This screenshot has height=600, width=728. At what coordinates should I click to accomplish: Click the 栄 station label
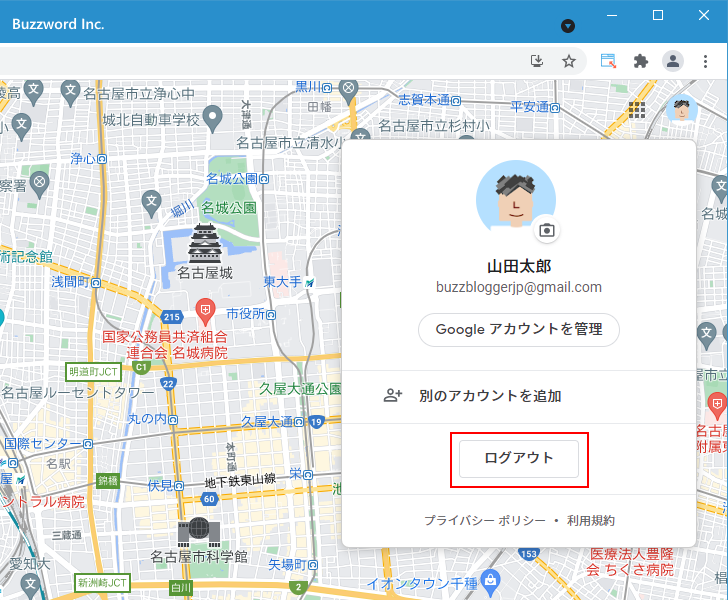301,474
